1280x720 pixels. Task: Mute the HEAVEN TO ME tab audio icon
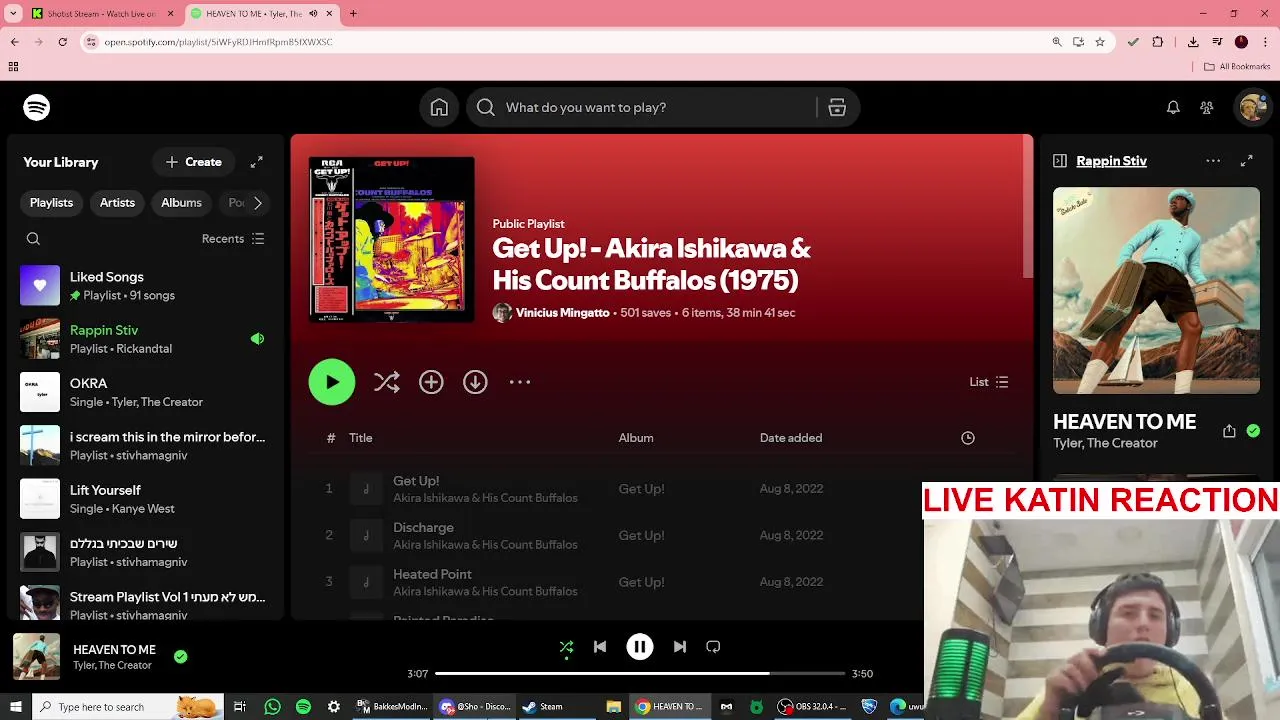click(313, 14)
